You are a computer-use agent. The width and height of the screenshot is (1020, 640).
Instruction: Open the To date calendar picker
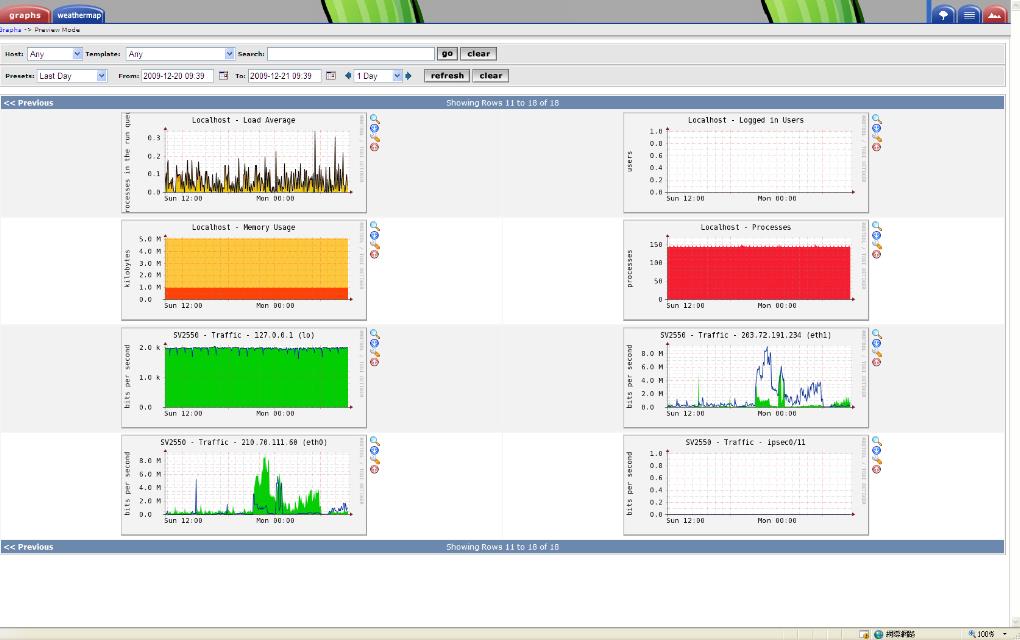point(331,76)
